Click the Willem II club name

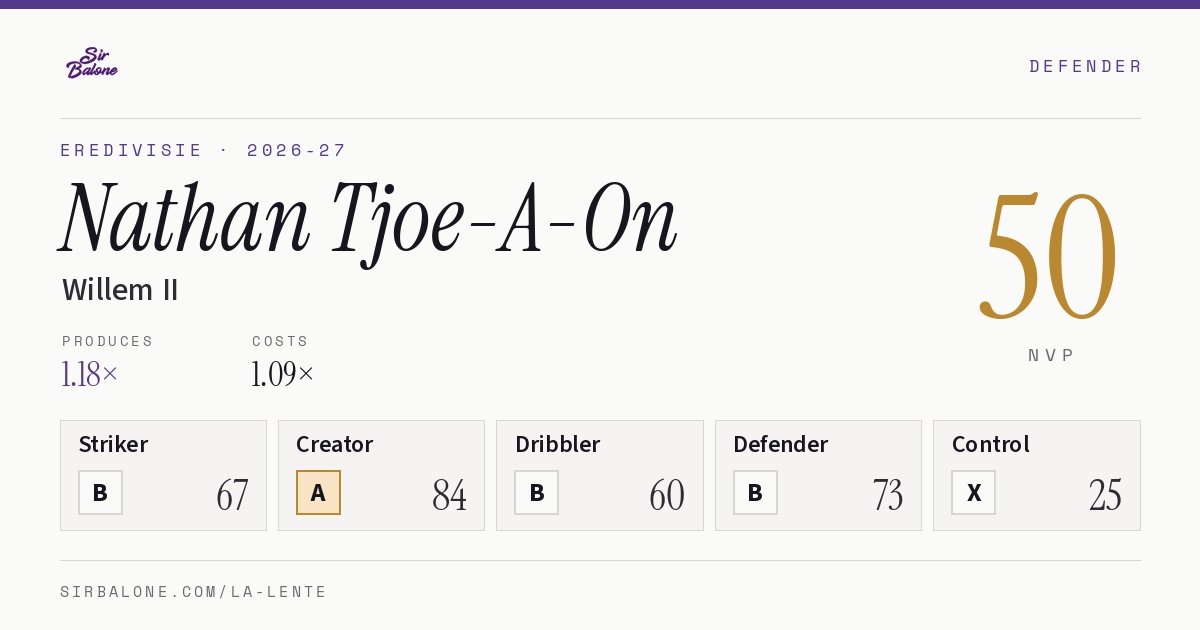tap(120, 290)
